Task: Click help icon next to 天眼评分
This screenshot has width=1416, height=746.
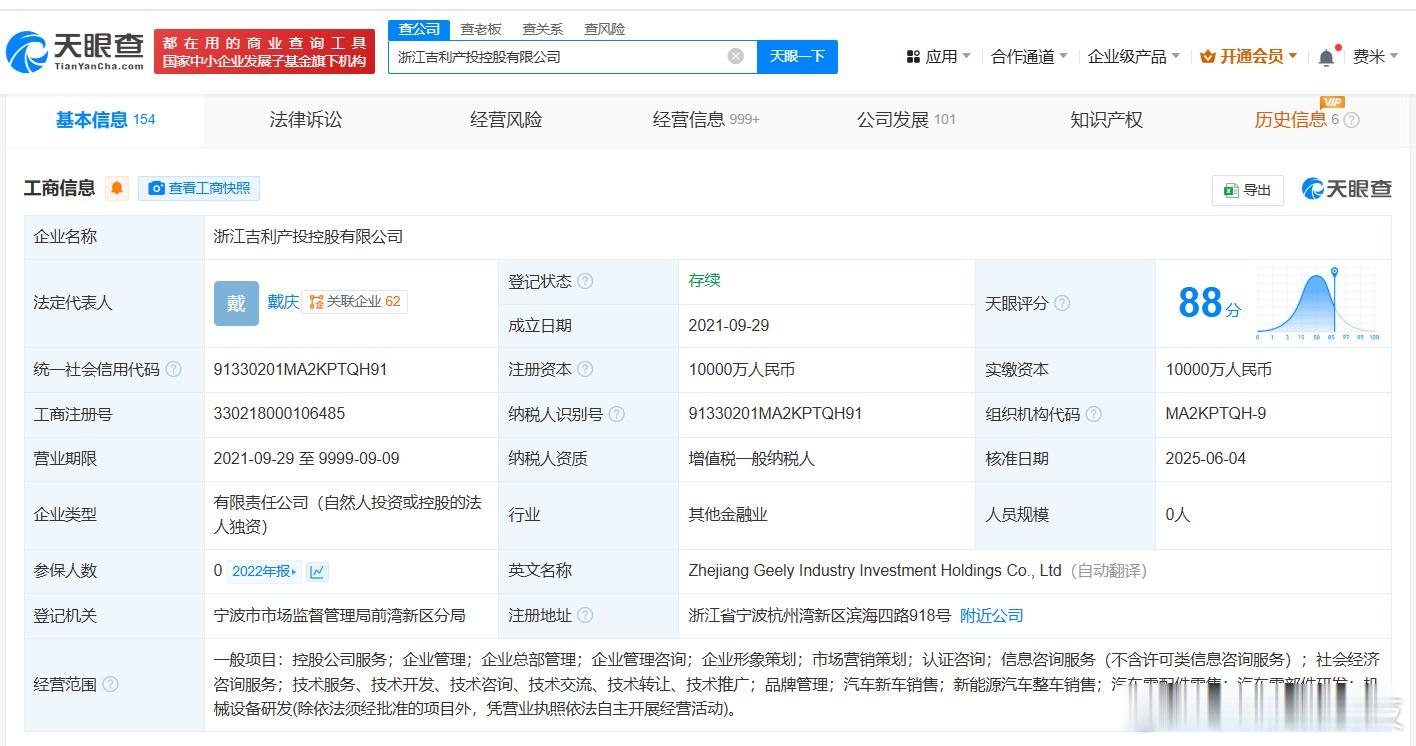Action: [x=1062, y=303]
